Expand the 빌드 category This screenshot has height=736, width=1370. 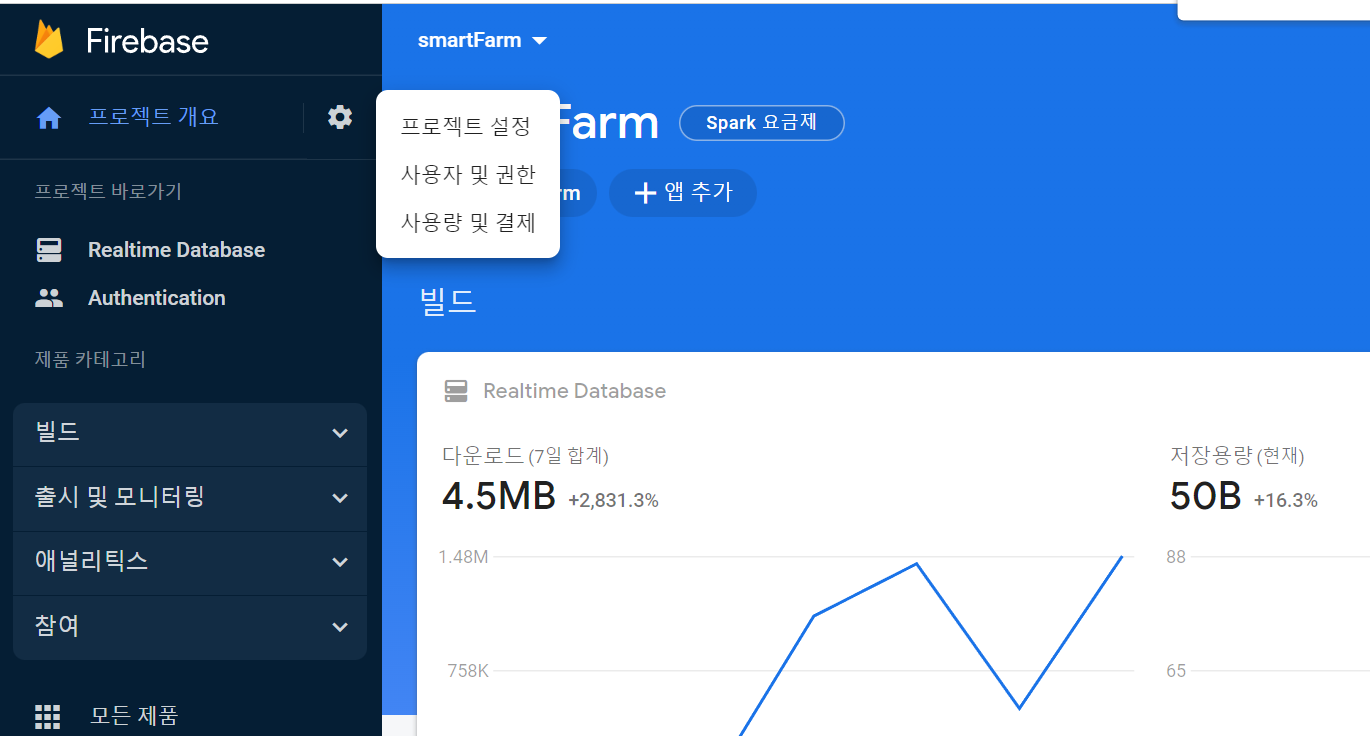[x=190, y=433]
